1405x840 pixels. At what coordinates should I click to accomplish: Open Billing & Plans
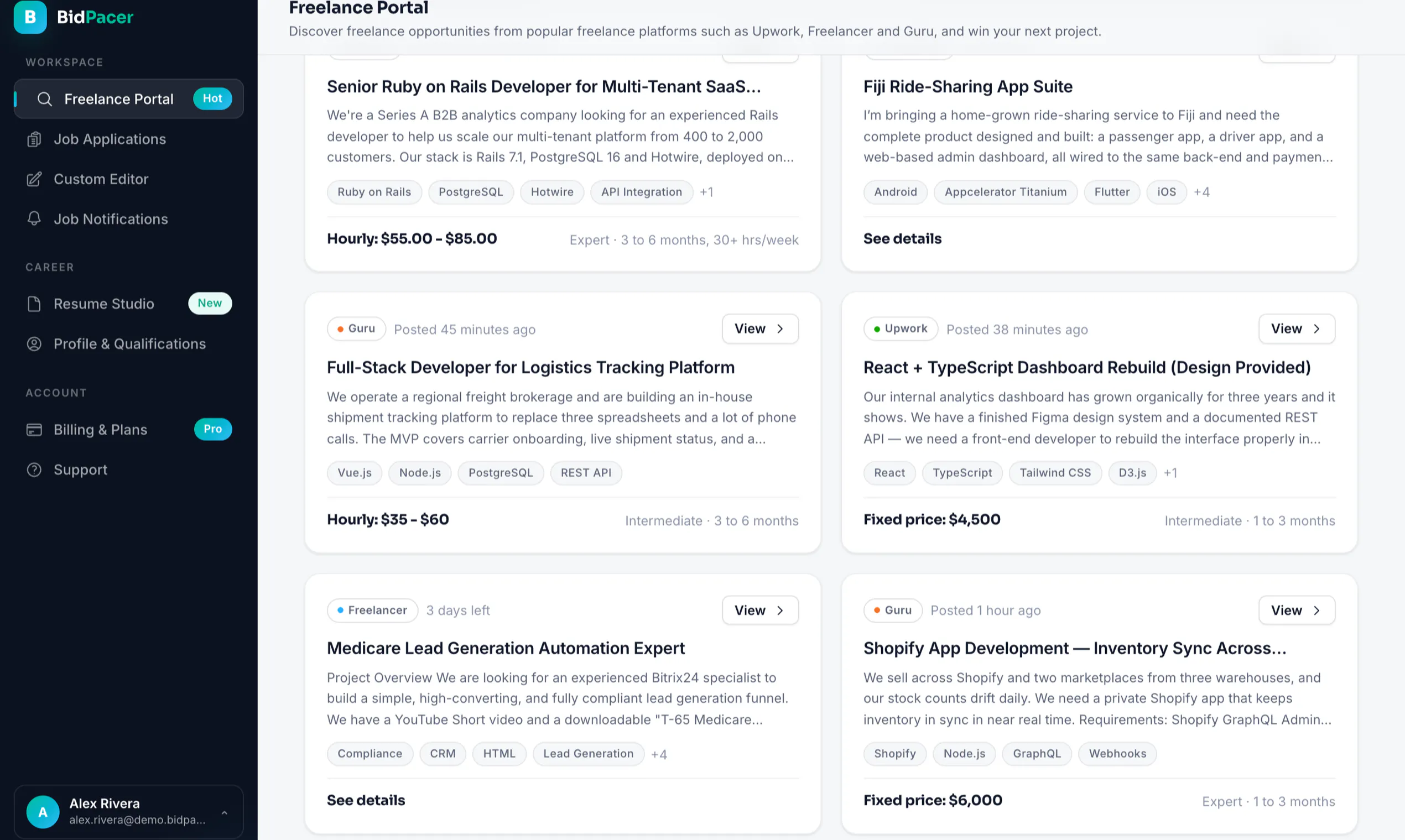click(x=128, y=430)
